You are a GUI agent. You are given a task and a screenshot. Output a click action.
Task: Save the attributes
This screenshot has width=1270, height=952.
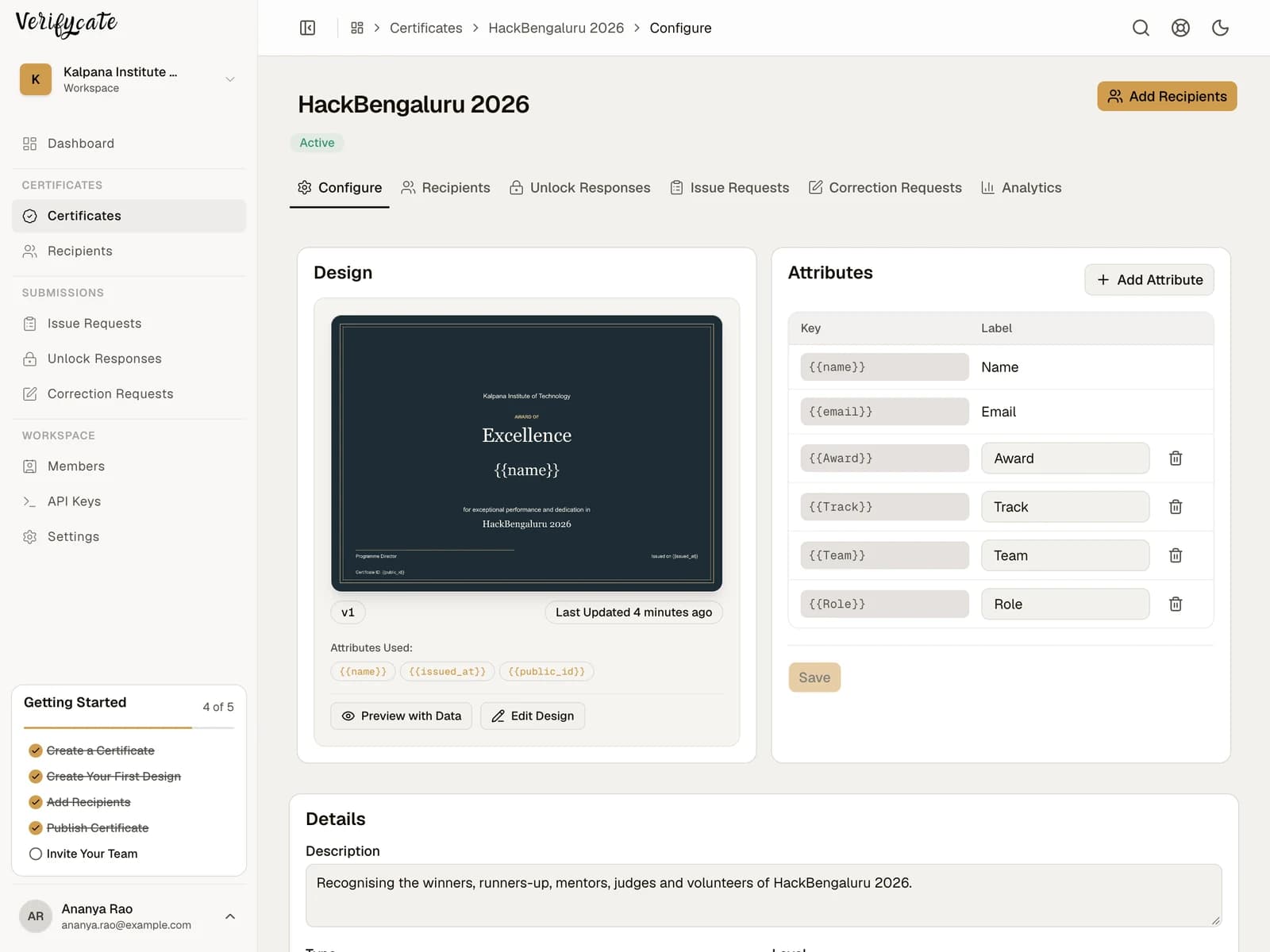tap(814, 678)
